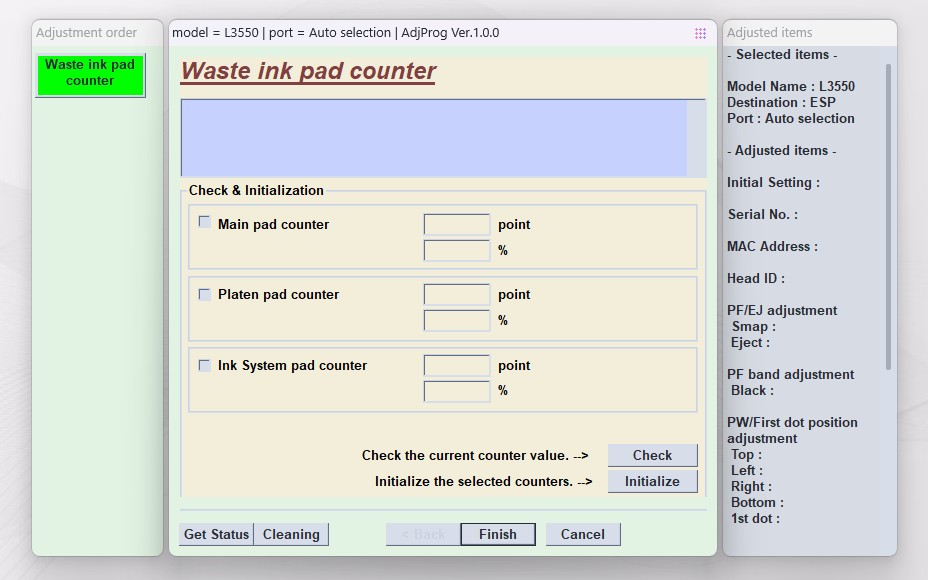Focus the Platen pad counter point field

[456, 294]
